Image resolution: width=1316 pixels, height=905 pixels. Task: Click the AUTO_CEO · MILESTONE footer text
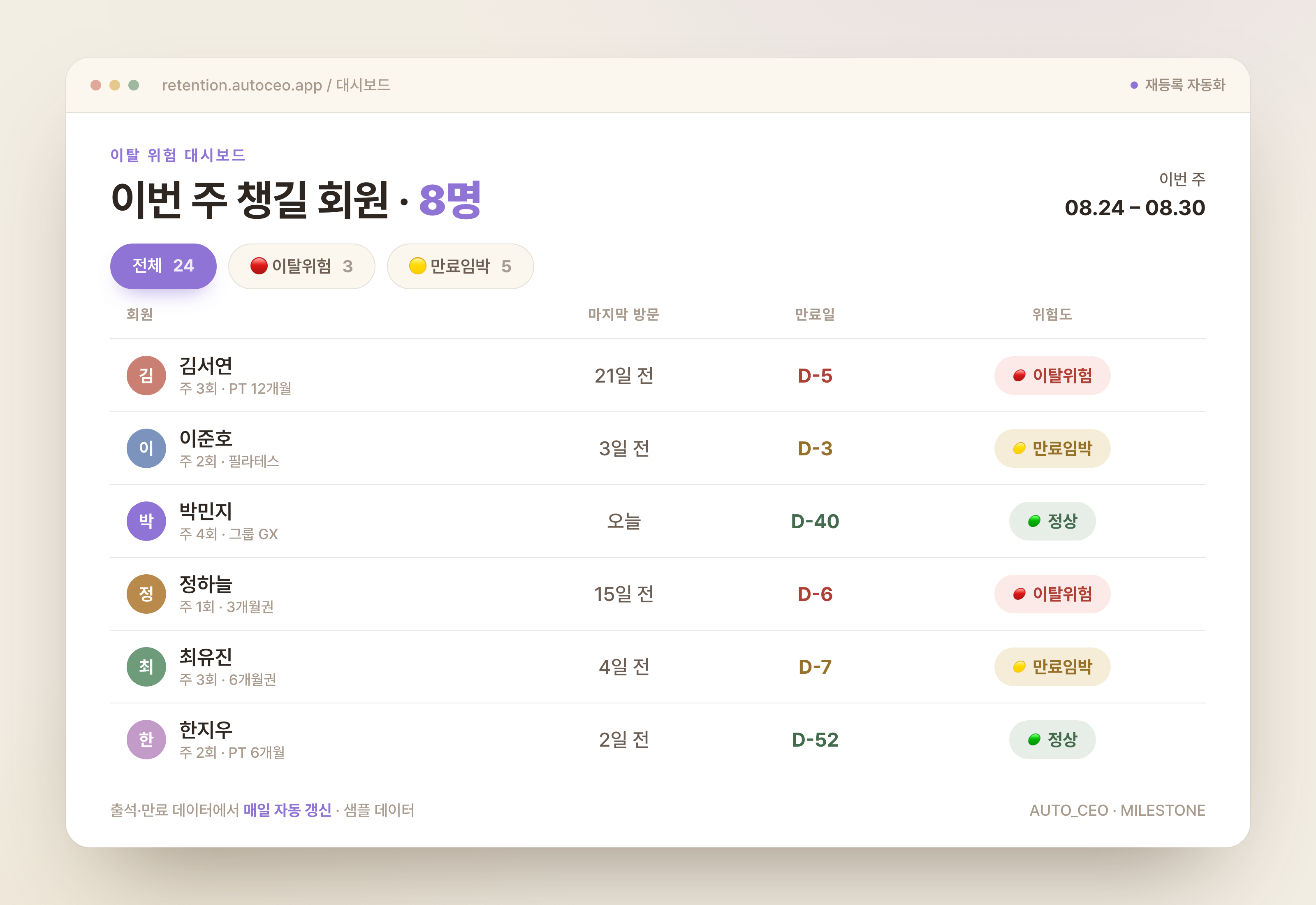[x=1117, y=810]
